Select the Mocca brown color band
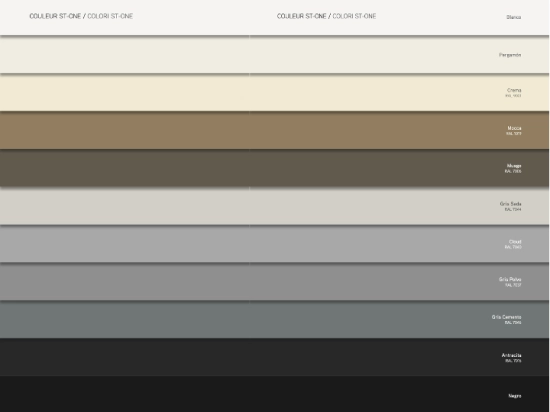The height and width of the screenshot is (412, 550). click(x=275, y=130)
